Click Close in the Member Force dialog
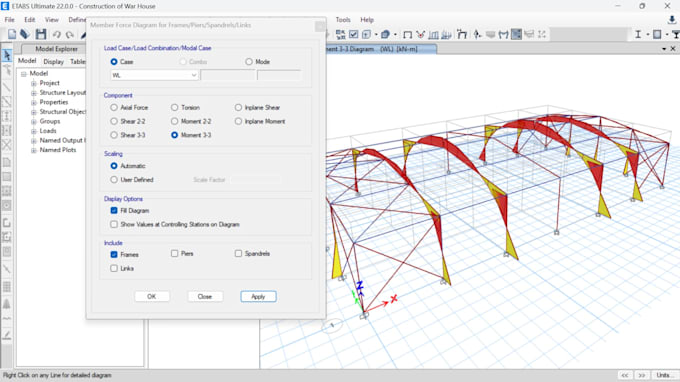The height and width of the screenshot is (382, 680). 205,297
